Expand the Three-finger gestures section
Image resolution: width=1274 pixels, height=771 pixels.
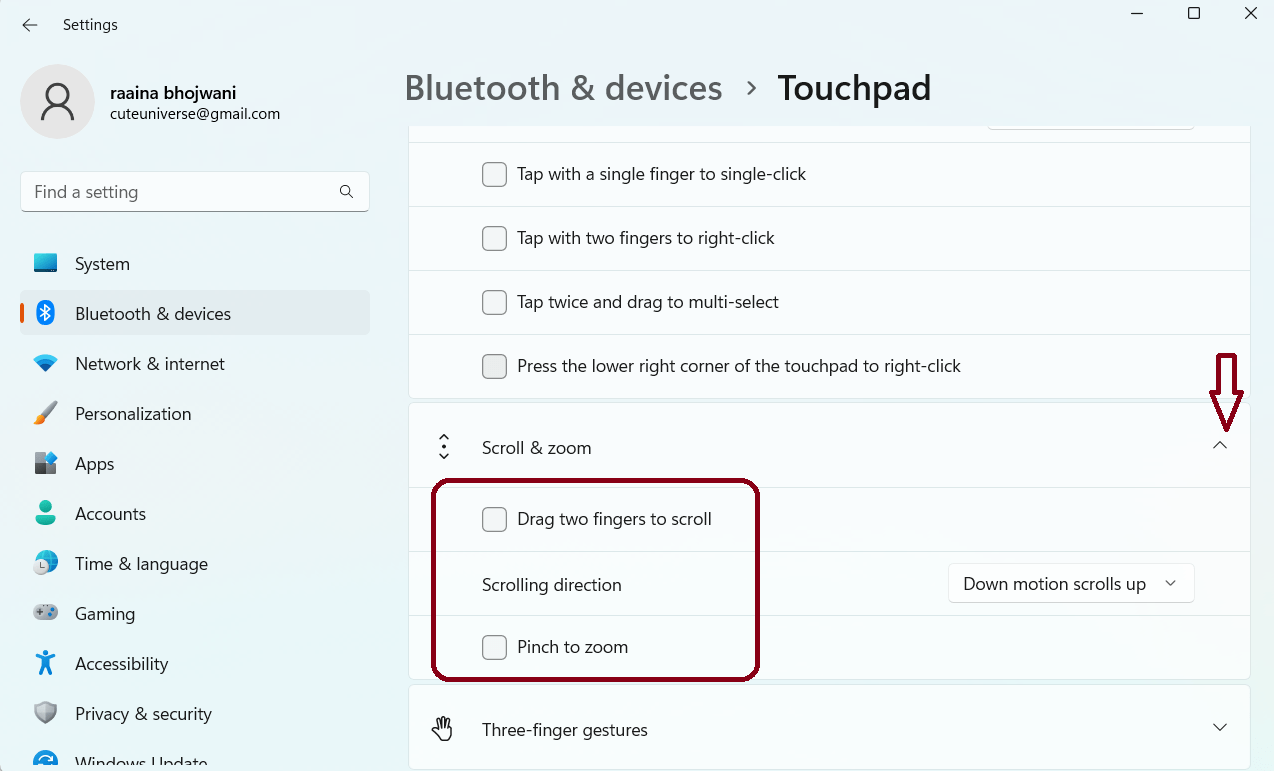coord(1220,728)
